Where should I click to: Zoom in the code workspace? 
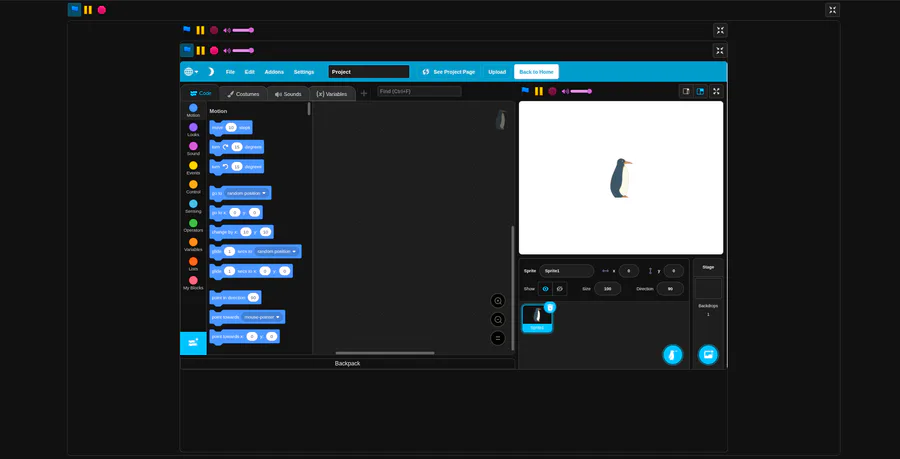coord(498,301)
